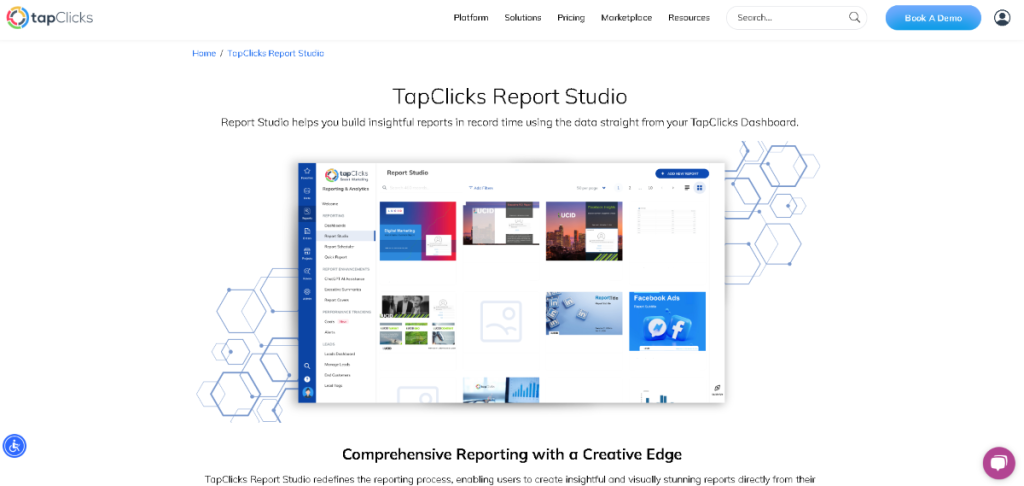Image resolution: width=1024 pixels, height=486 pixels.
Task: Expand the Resources navigation menu
Action: point(688,18)
